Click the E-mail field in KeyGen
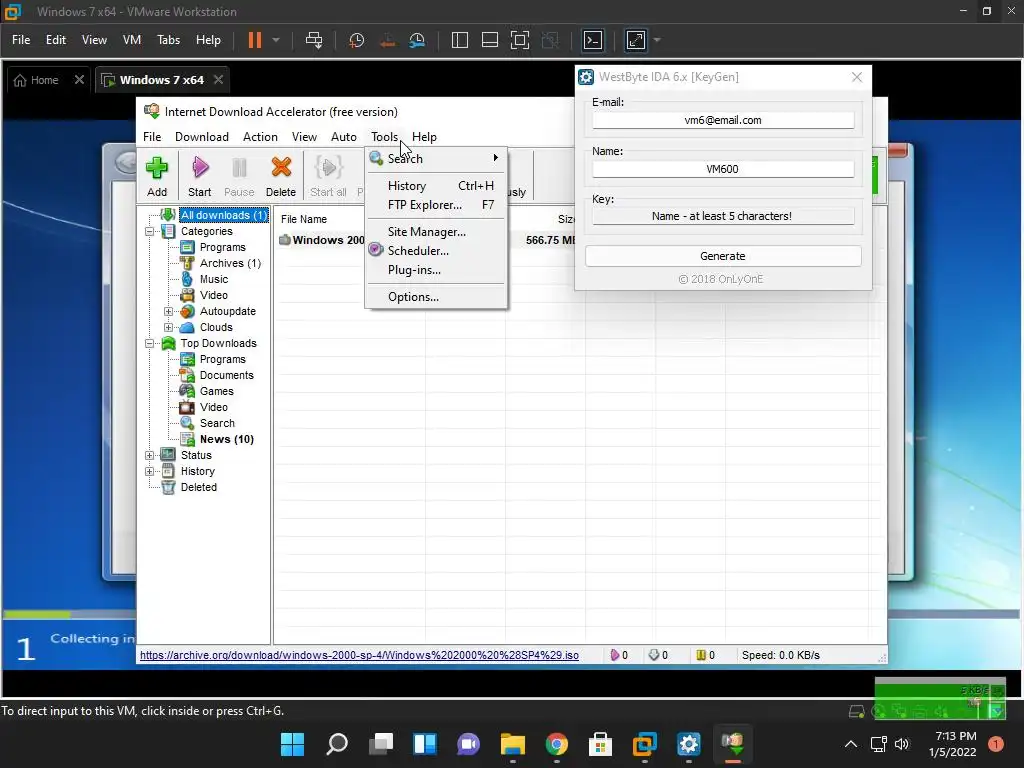 point(723,120)
